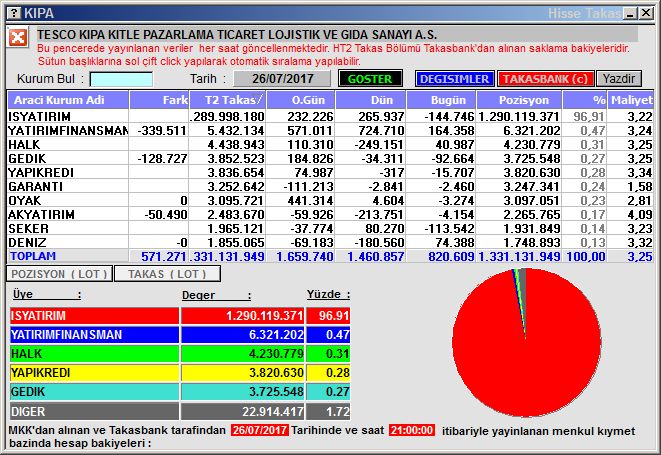
Task: Focus the Kurum Bul search field
Action: [x=121, y=79]
